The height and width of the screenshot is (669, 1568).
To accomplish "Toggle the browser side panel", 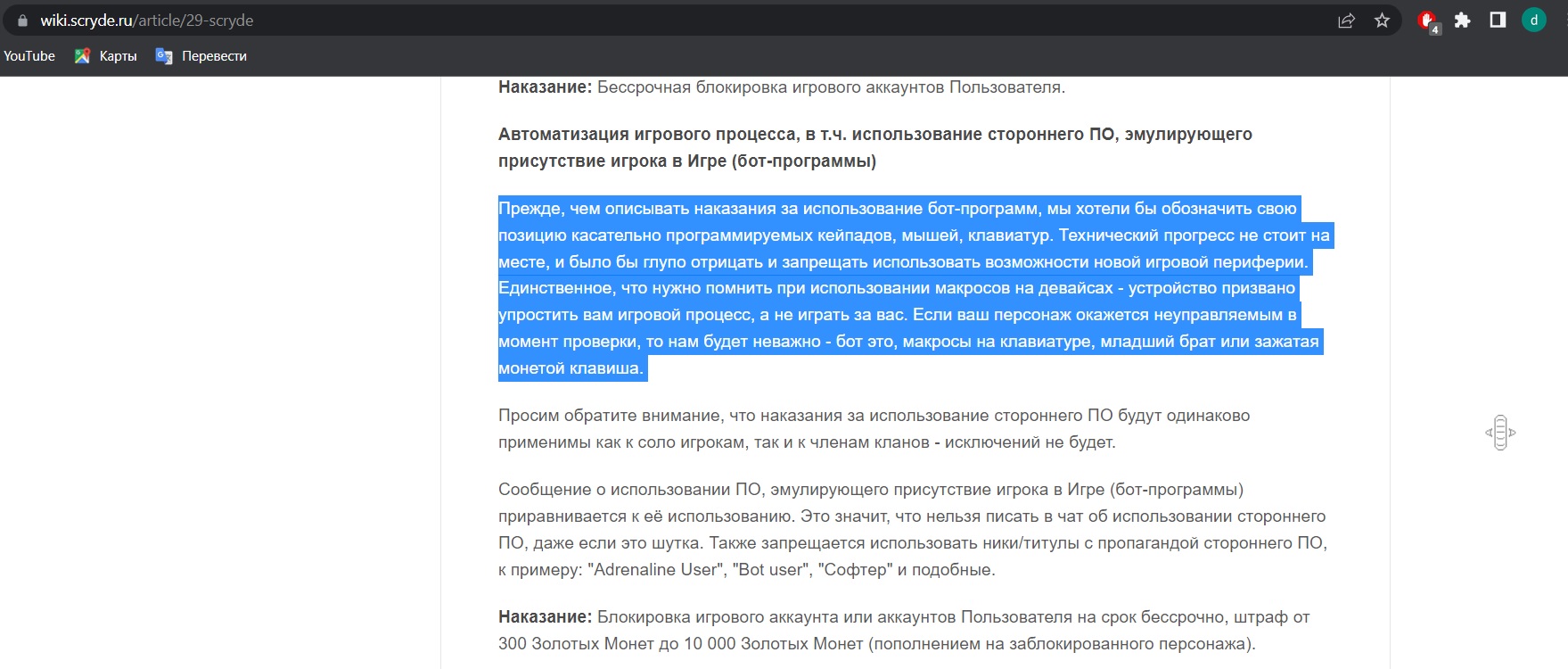I will [1498, 21].
